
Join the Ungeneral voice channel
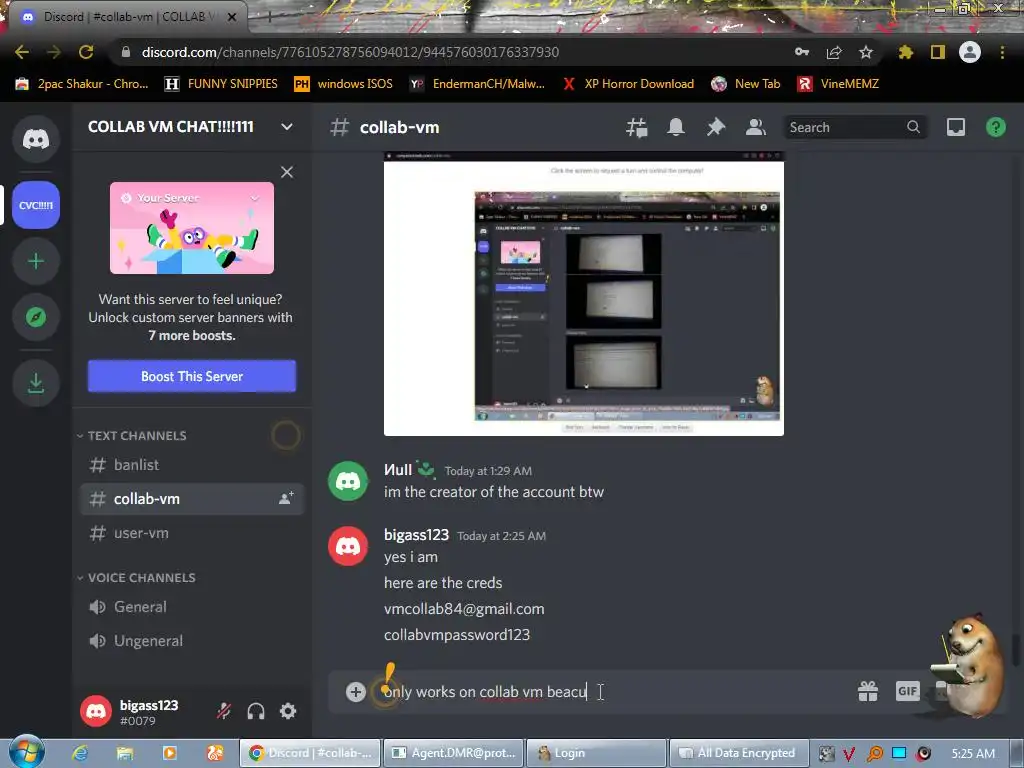click(x=191, y=641)
